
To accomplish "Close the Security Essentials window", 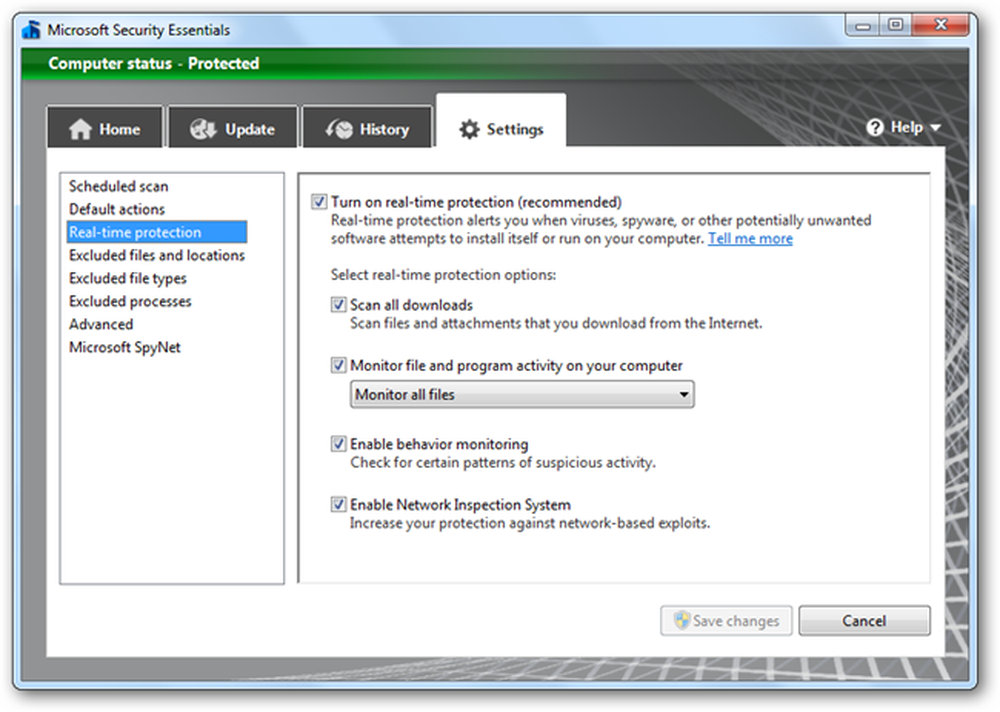I will (941, 26).
